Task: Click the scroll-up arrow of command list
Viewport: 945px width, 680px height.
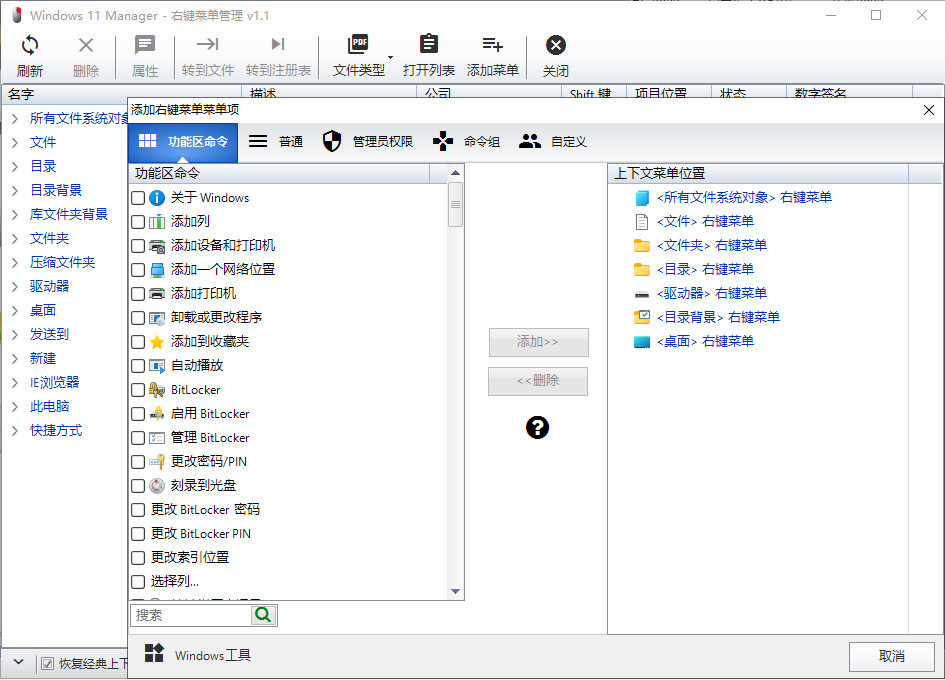Action: click(456, 173)
